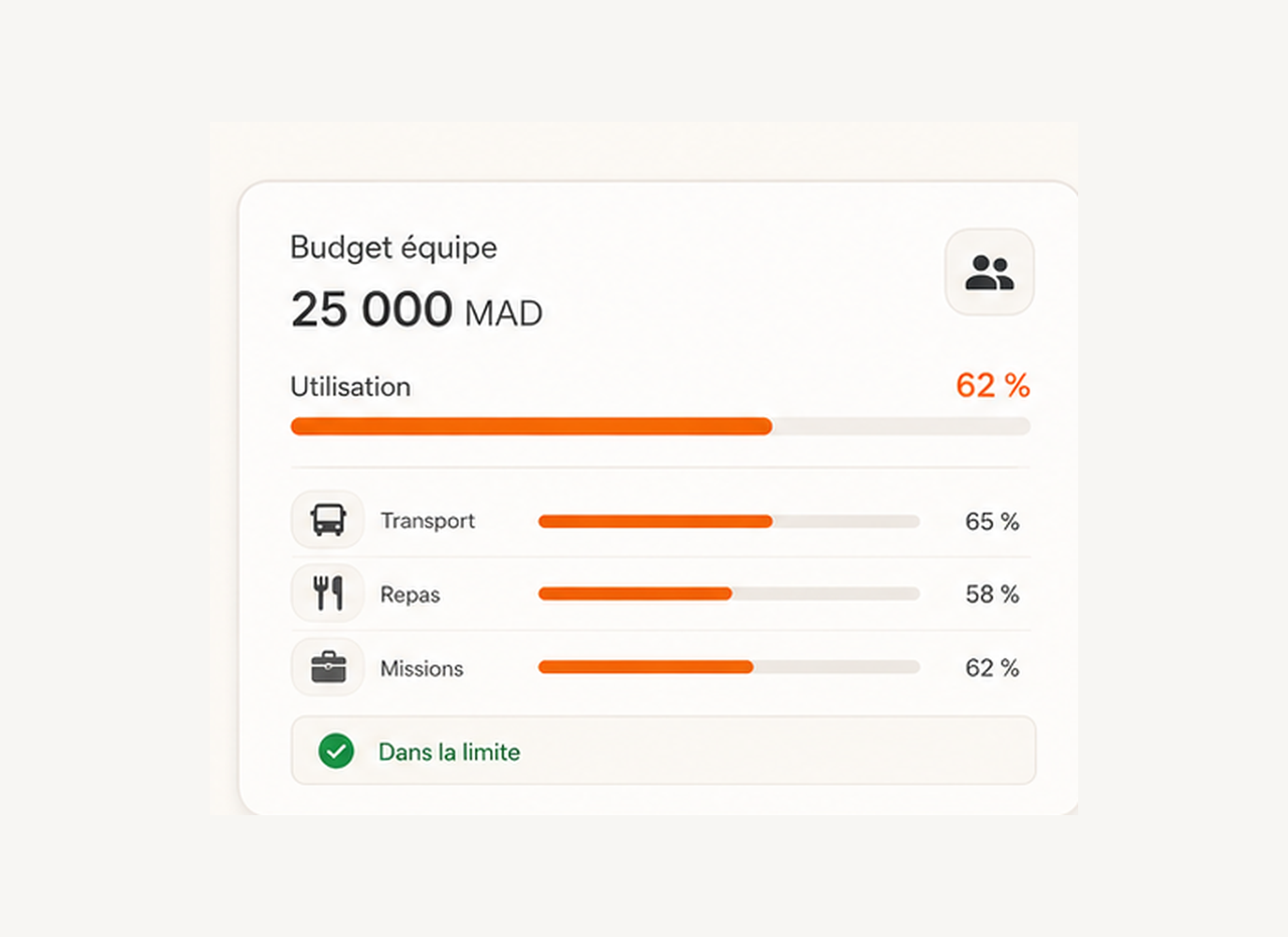The height and width of the screenshot is (937, 1288).
Task: Click the 58 % Repas percentage
Action: click(x=992, y=594)
